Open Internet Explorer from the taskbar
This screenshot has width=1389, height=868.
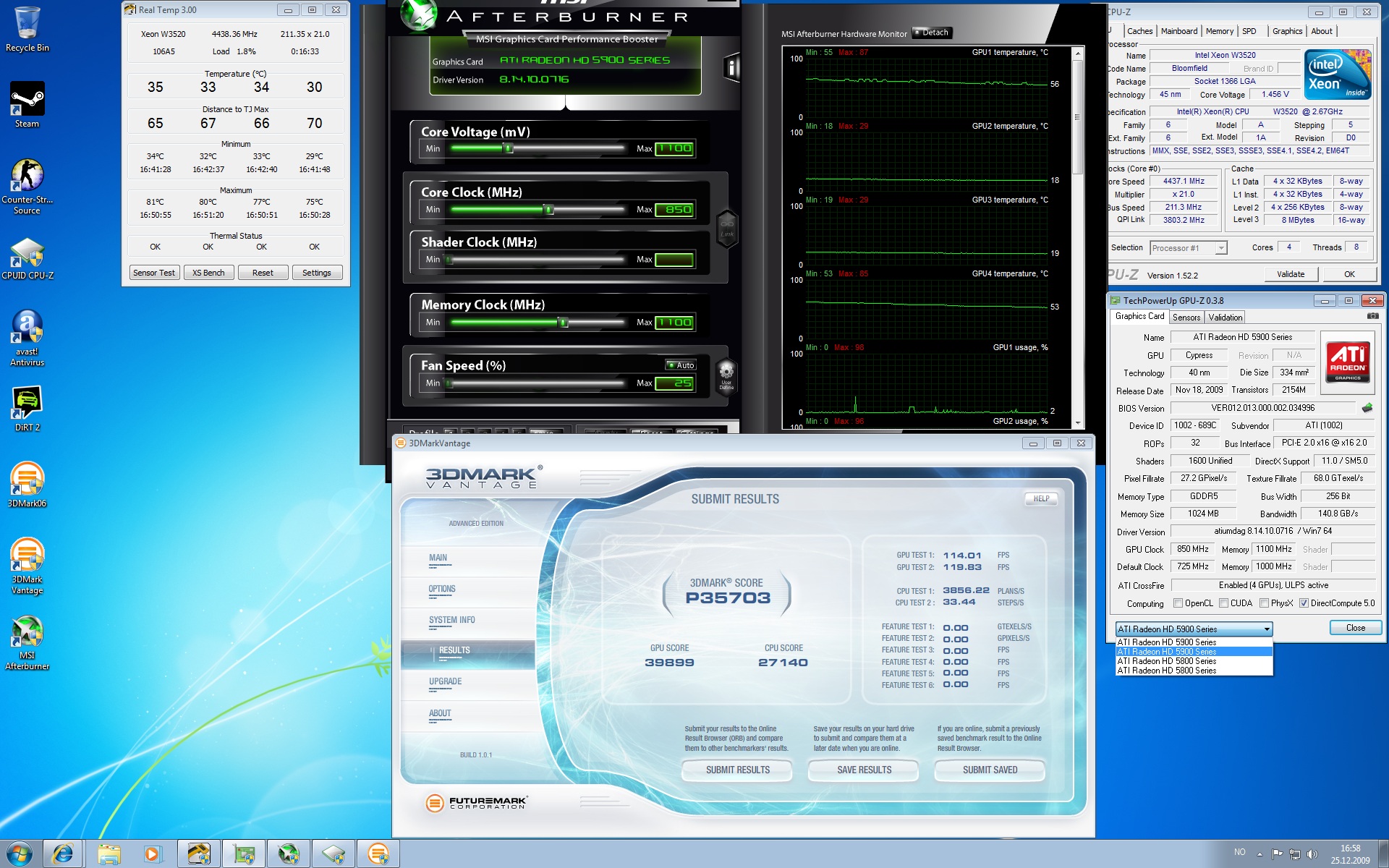(63, 854)
